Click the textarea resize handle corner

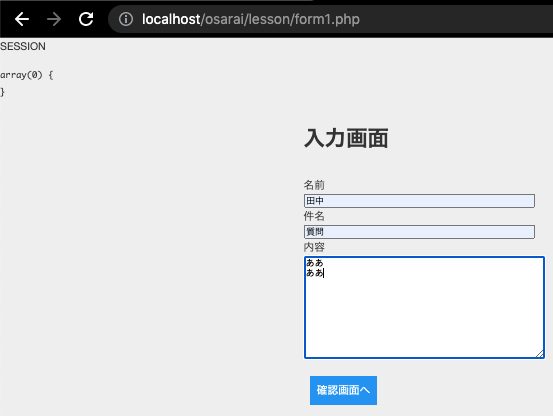pos(540,354)
